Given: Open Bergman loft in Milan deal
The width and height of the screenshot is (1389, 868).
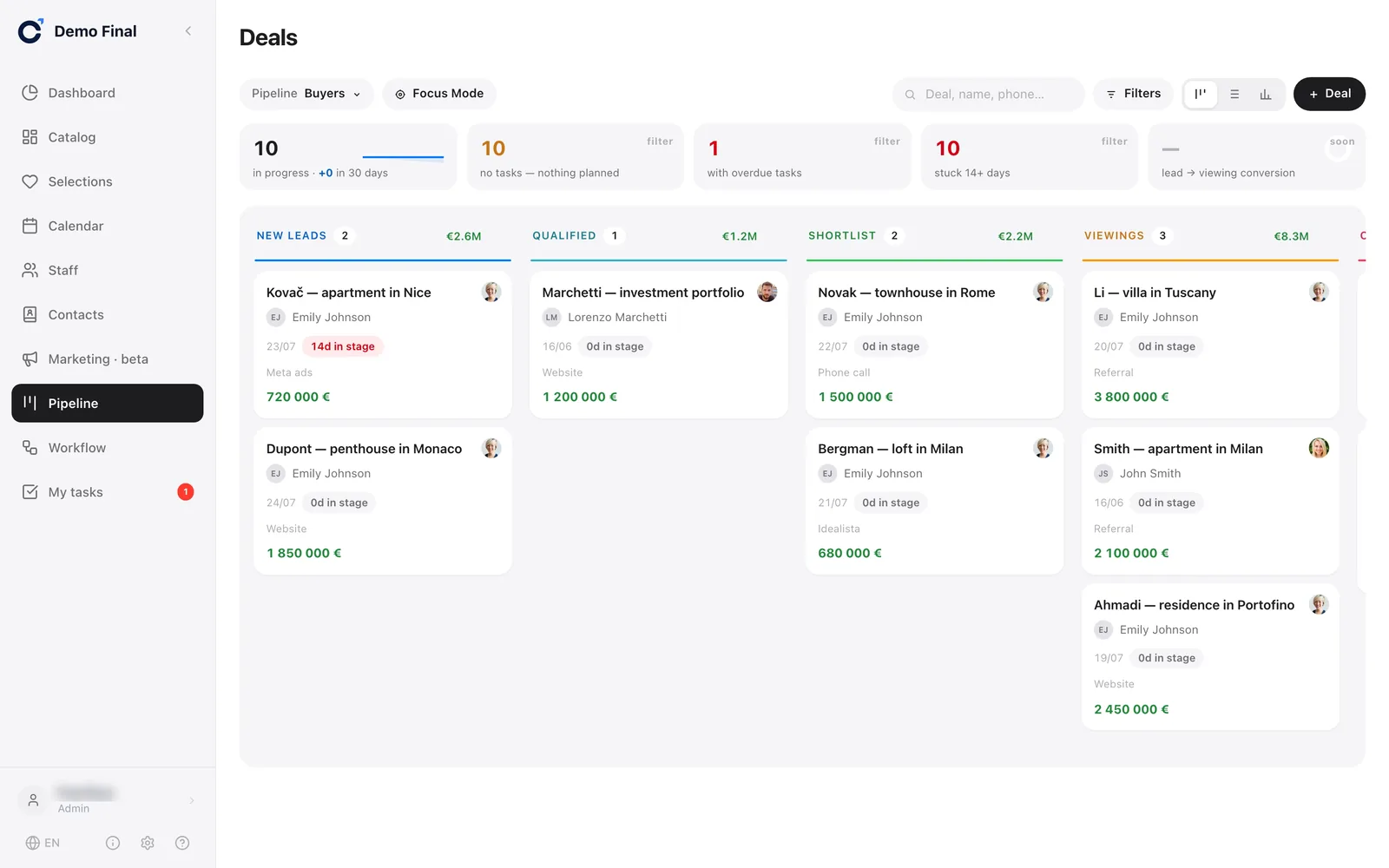Looking at the screenshot, I should pos(934,501).
